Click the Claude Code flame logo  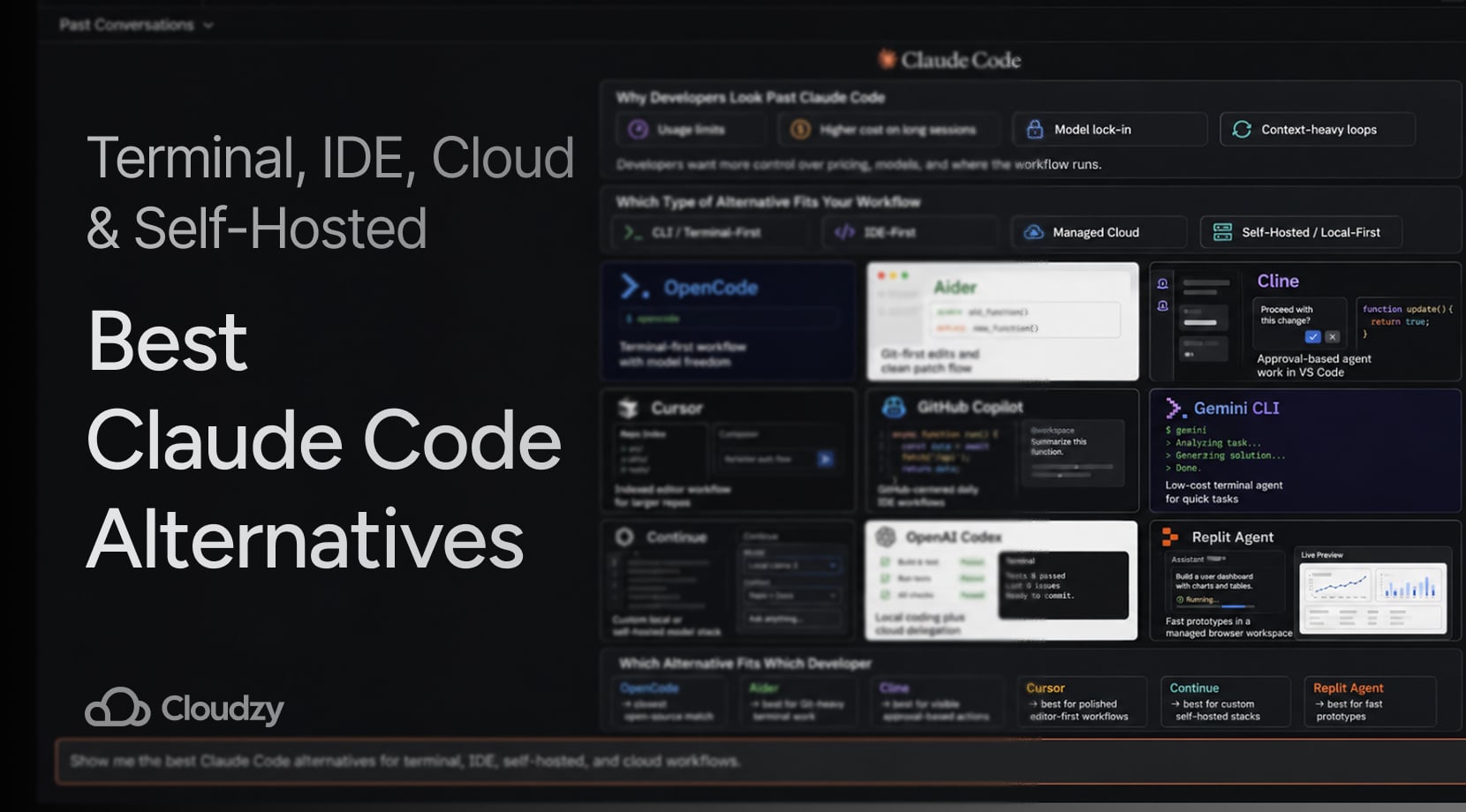889,60
